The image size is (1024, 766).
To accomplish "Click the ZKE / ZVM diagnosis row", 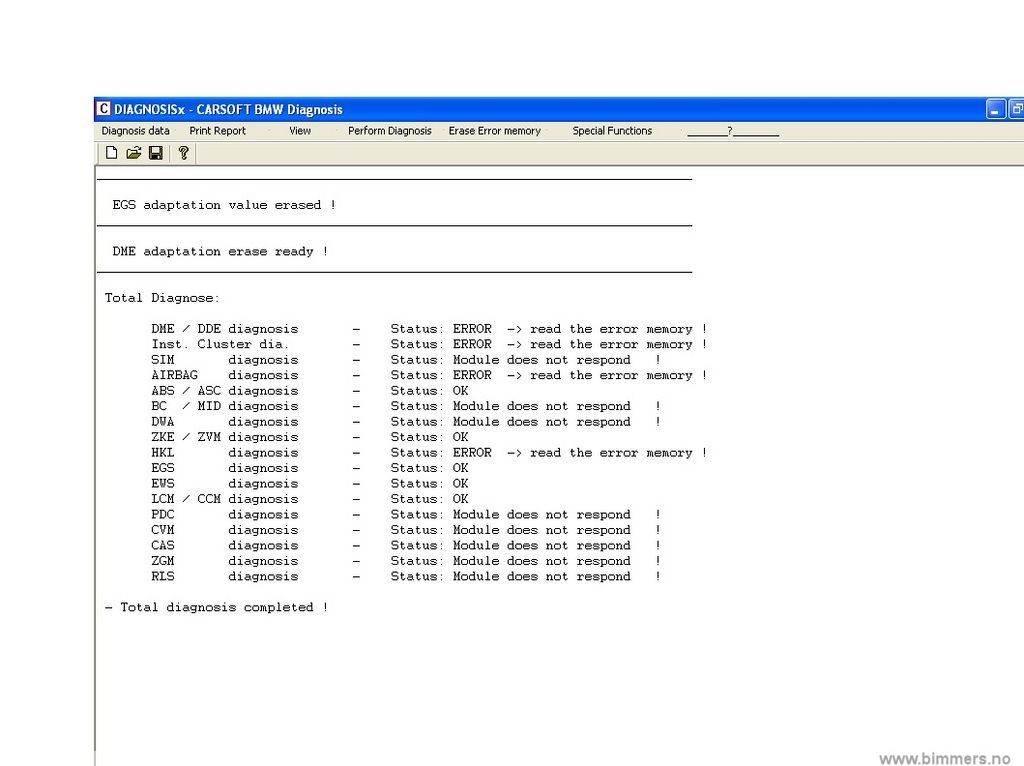I will tap(310, 437).
